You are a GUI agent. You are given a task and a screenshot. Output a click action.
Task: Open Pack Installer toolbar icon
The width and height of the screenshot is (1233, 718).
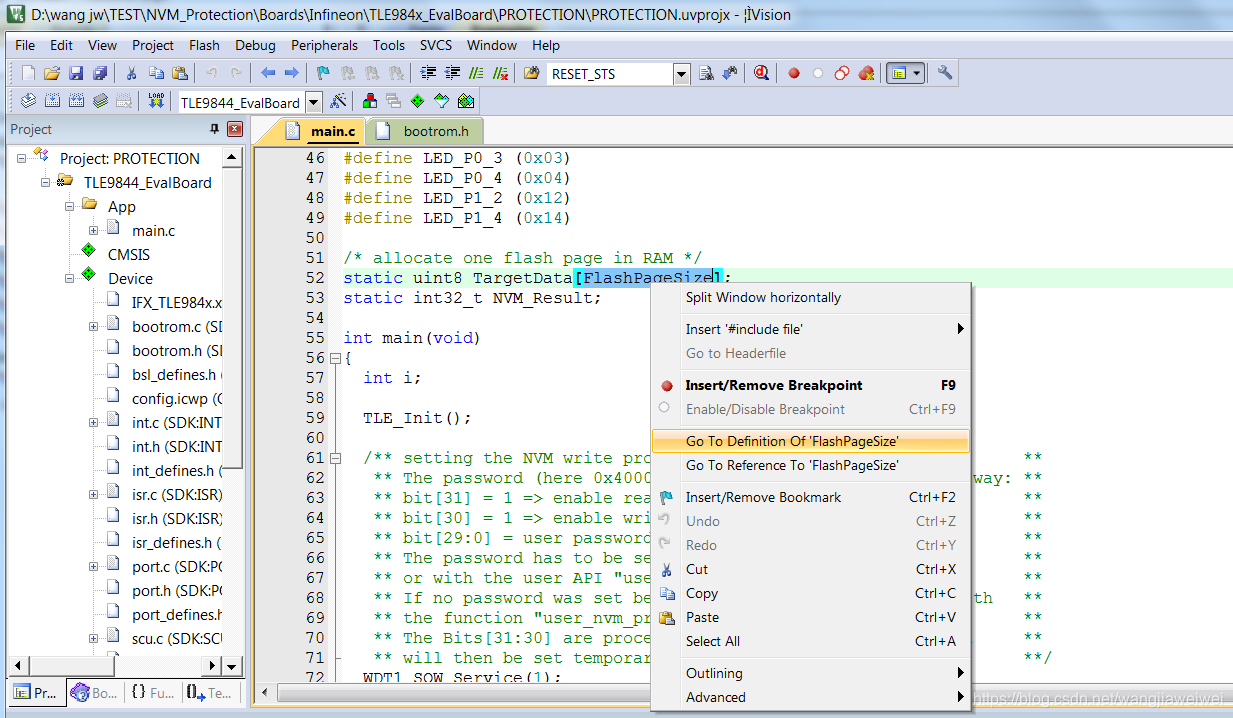[466, 101]
